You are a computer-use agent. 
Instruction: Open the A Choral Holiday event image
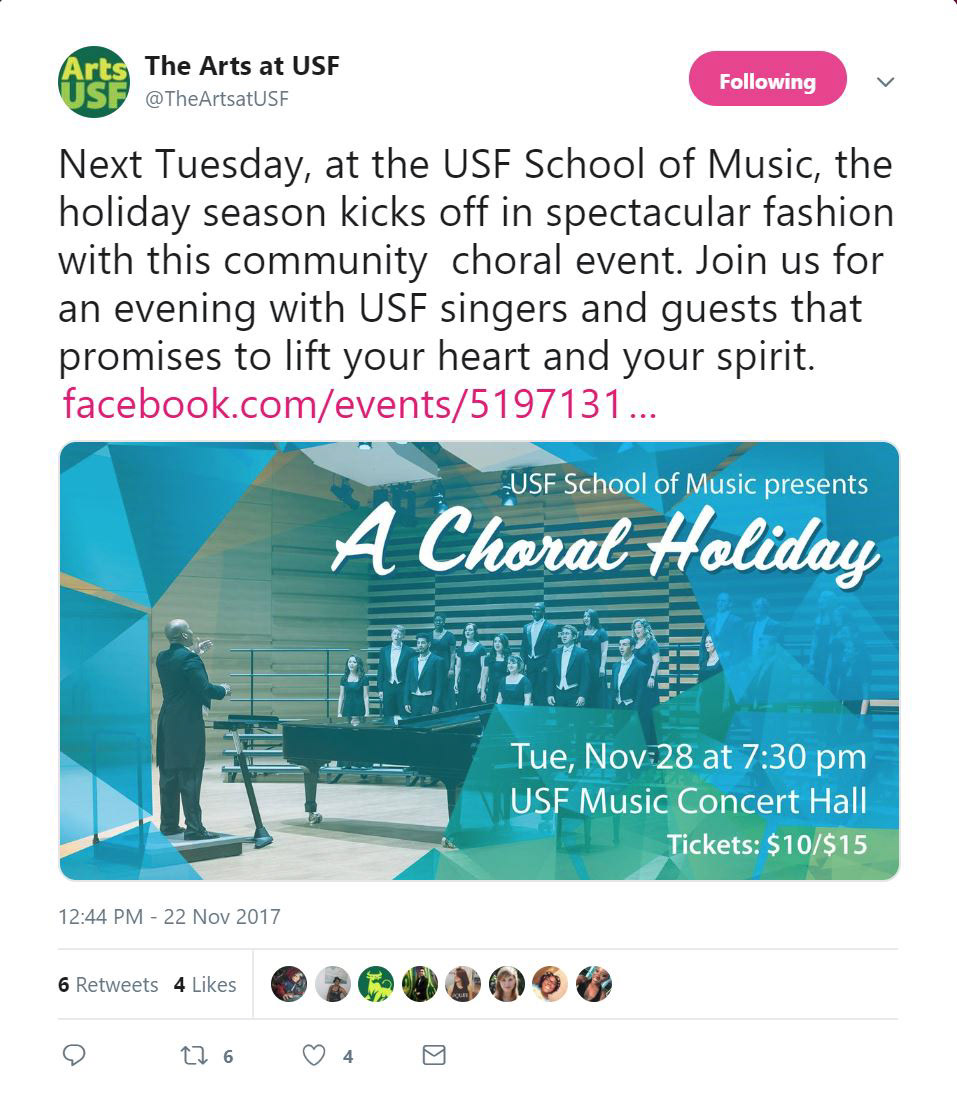tap(479, 660)
